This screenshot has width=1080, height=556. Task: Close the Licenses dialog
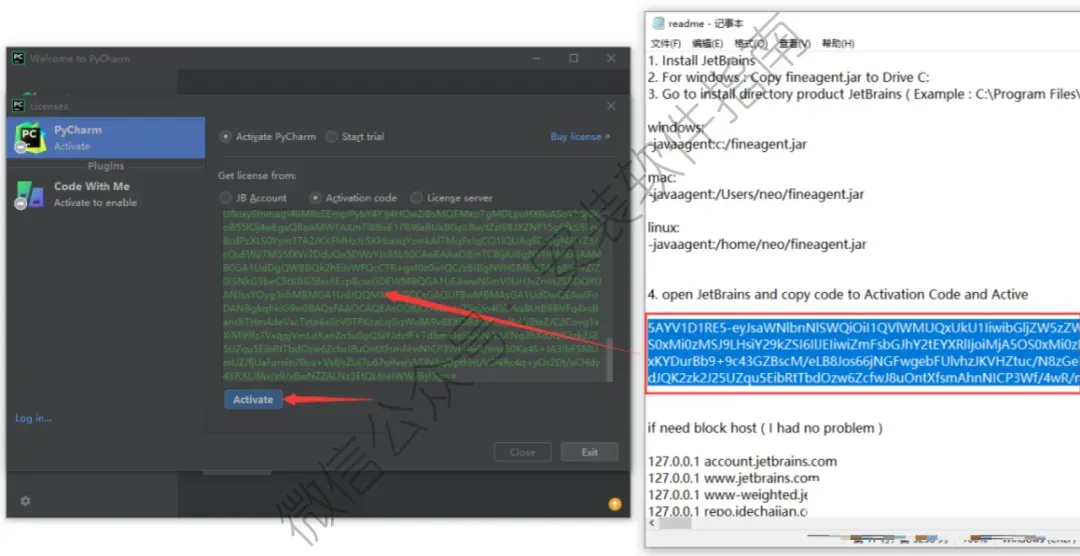point(610,106)
